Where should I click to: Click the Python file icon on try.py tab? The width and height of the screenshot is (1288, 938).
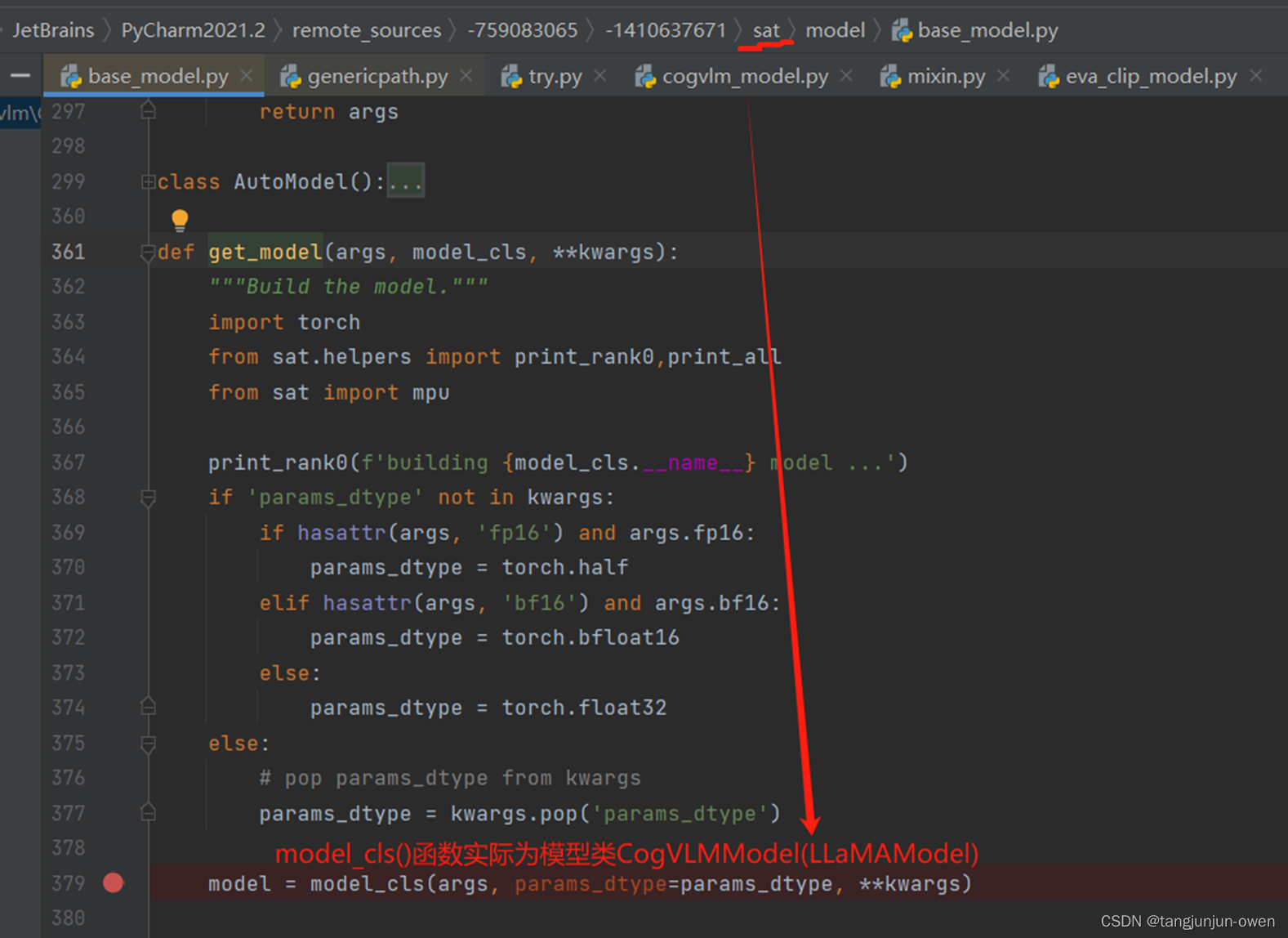(511, 77)
